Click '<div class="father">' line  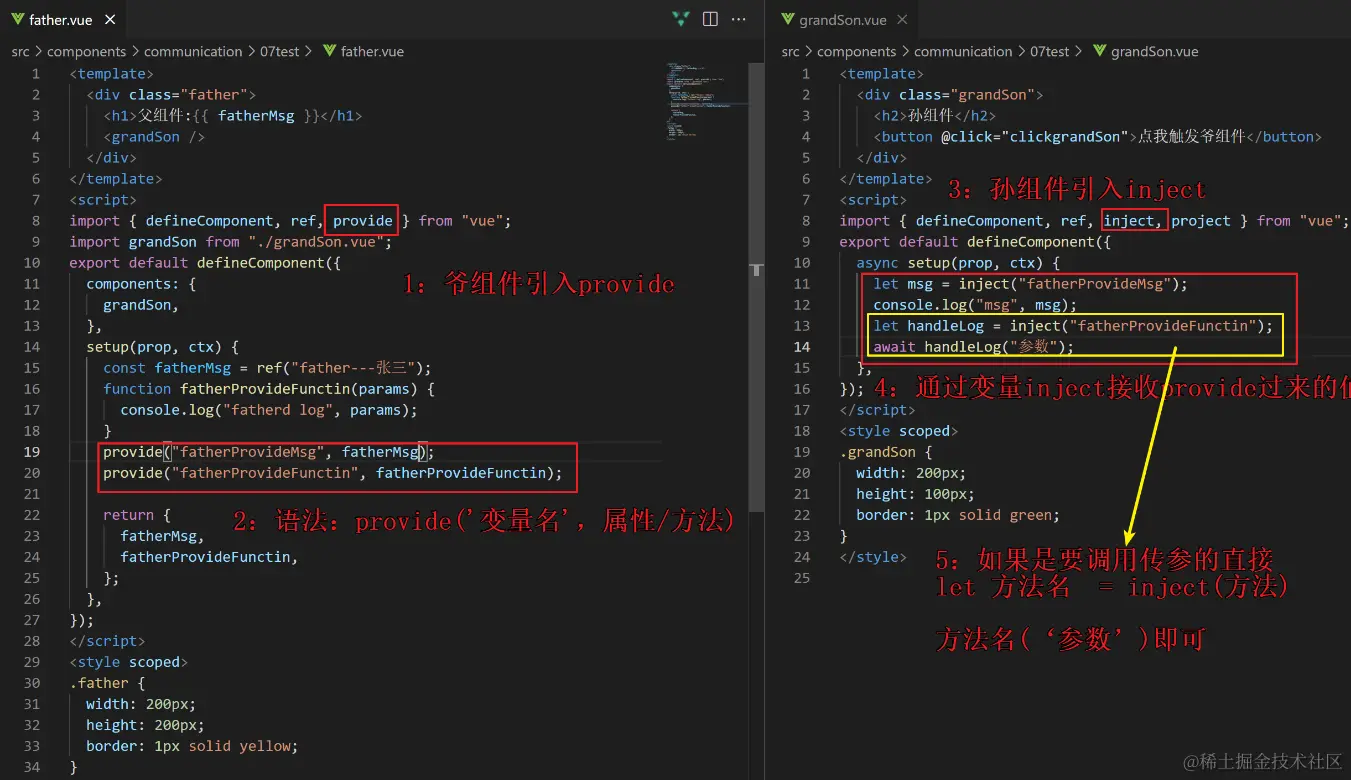coord(171,95)
